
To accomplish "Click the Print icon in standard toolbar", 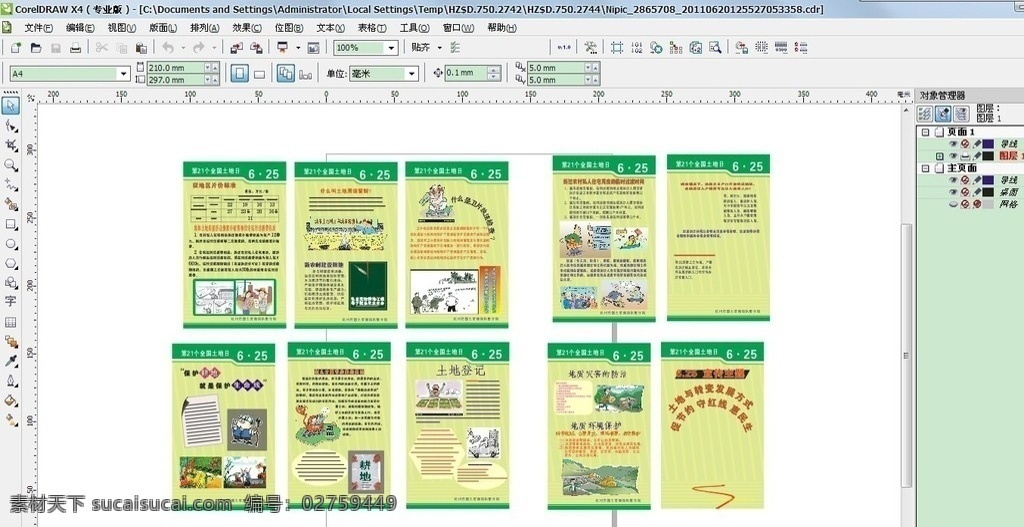I will [76, 48].
